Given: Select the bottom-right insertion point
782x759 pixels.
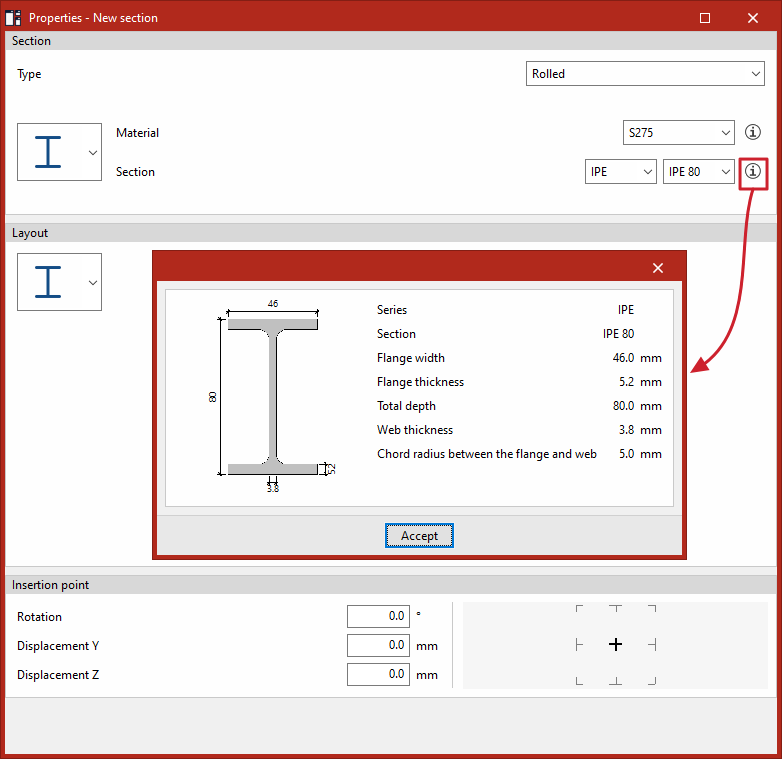Looking at the screenshot, I should pyautogui.click(x=652, y=681).
